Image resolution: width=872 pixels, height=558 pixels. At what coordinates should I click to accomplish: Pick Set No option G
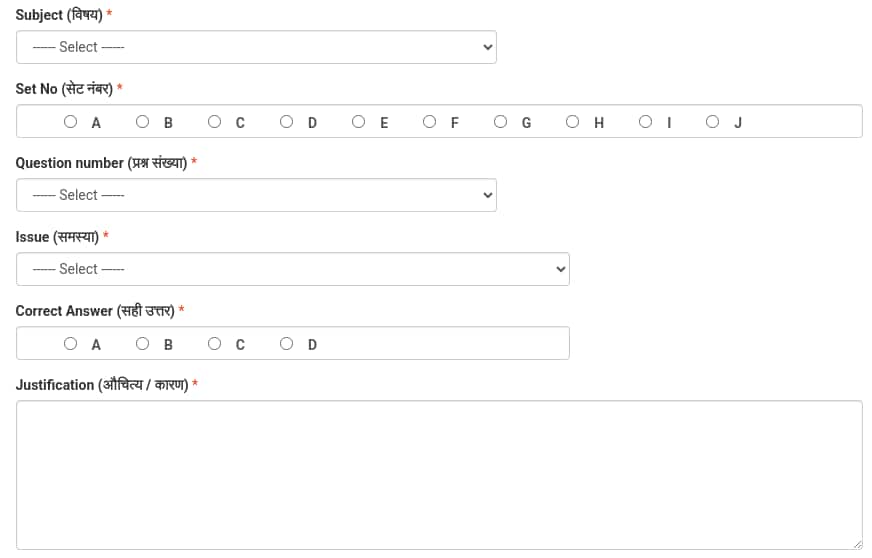tap(500, 122)
